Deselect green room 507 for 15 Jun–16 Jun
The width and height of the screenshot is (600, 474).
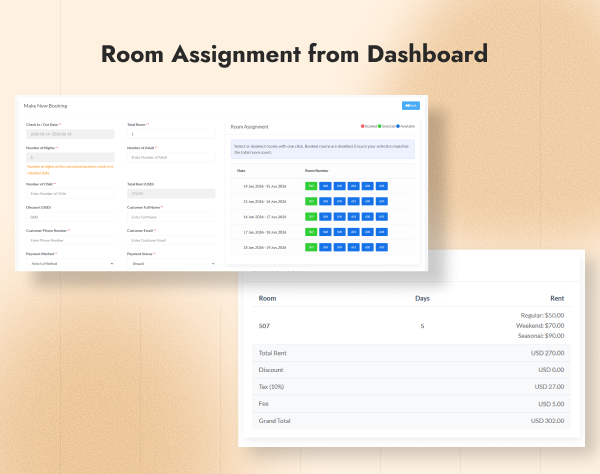(x=311, y=201)
